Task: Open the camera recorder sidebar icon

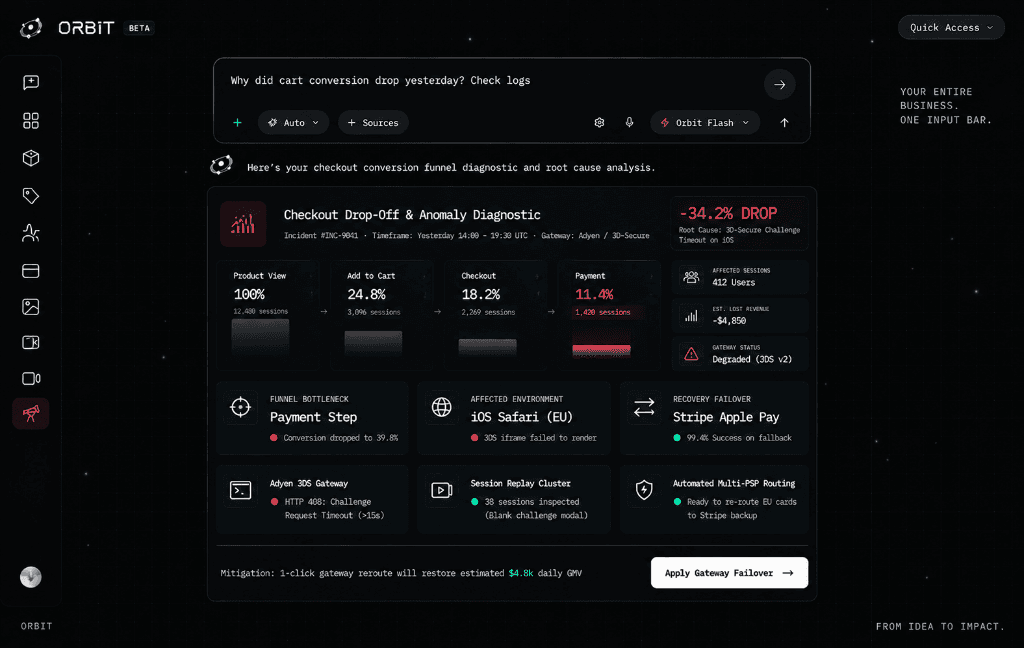Action: (31, 378)
